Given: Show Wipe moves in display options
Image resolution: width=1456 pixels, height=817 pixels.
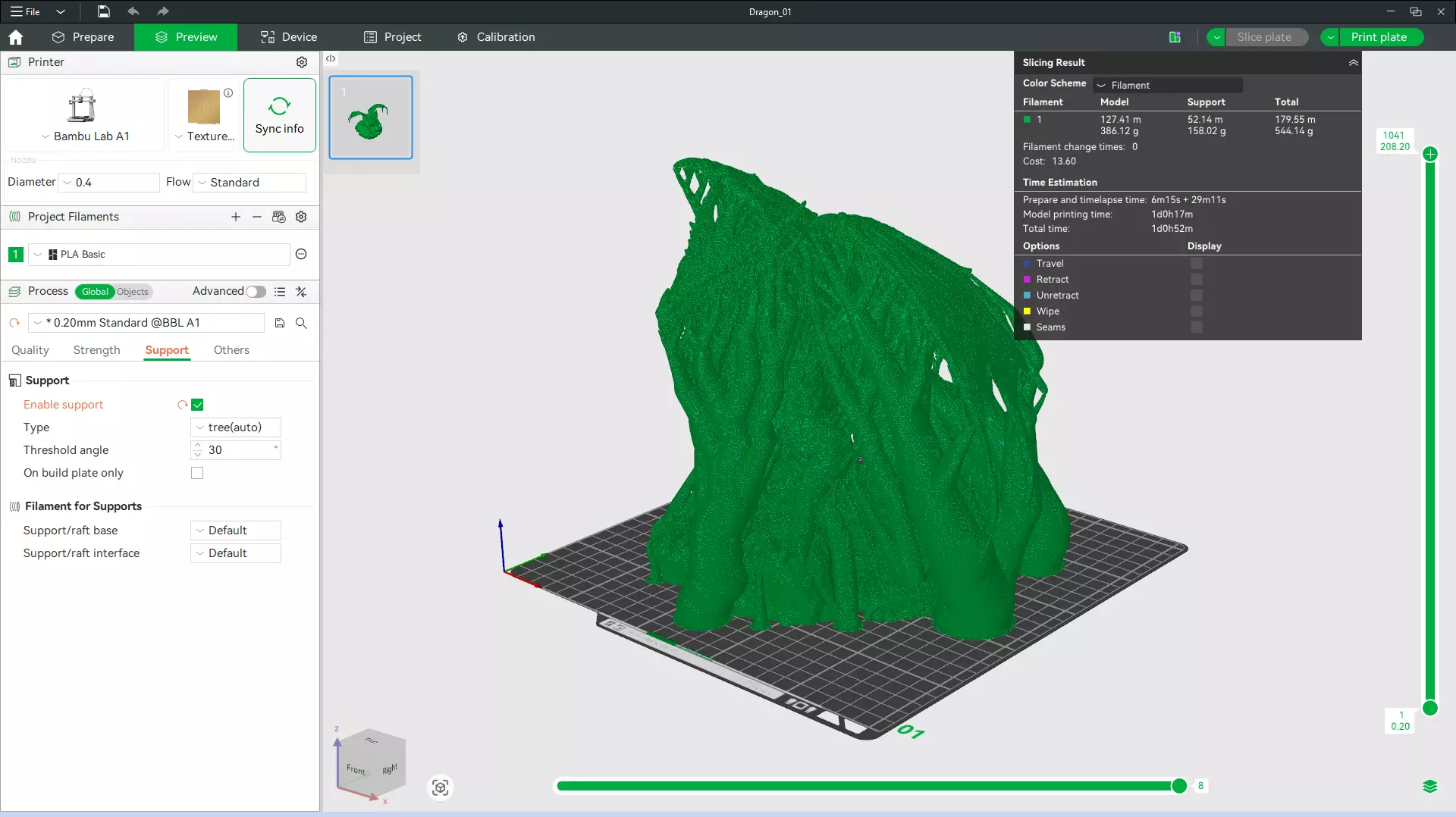Looking at the screenshot, I should pos(1197,311).
